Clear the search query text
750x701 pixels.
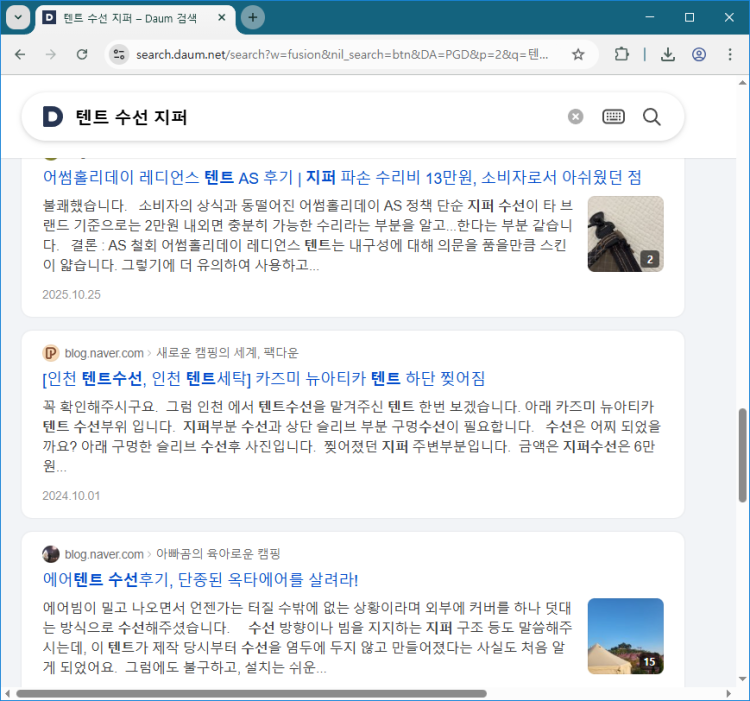pos(575,117)
